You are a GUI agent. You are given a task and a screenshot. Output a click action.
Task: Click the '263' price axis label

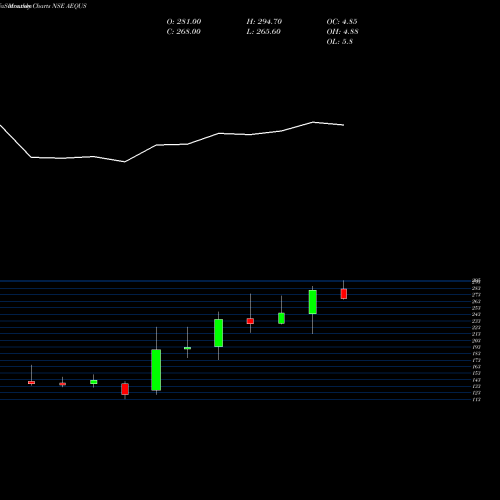[476, 301]
